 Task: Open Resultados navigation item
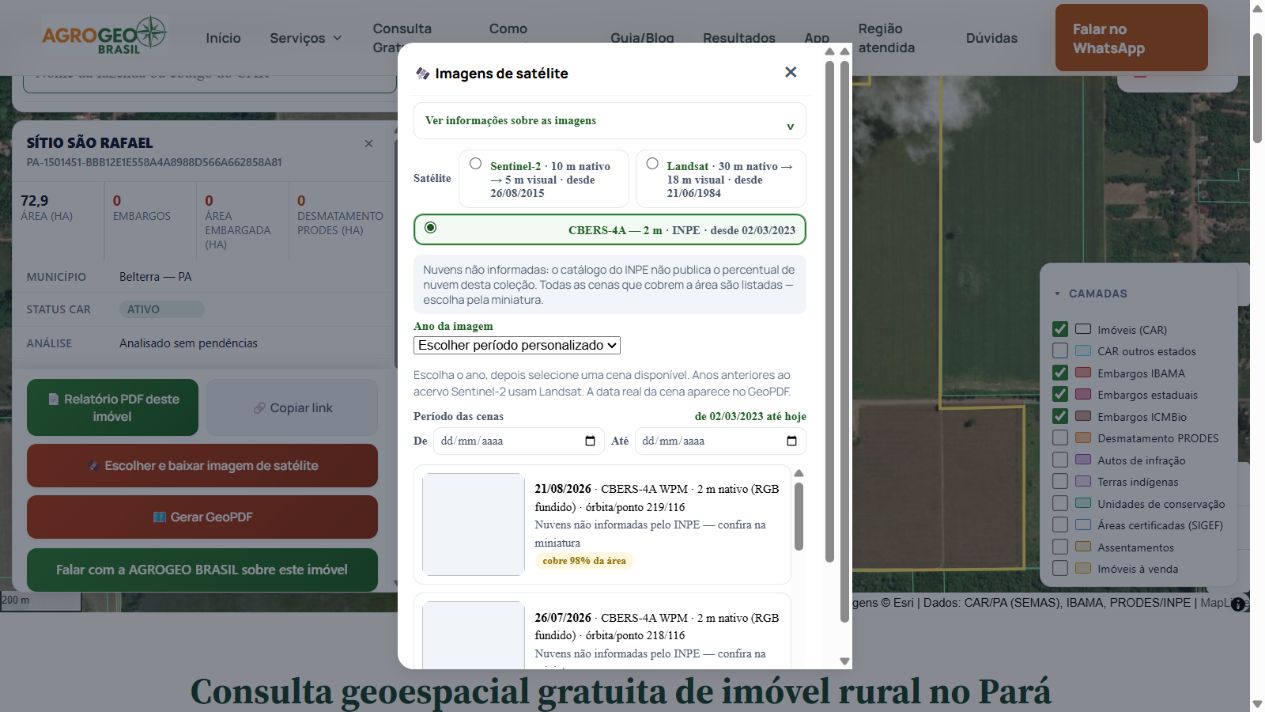(739, 38)
